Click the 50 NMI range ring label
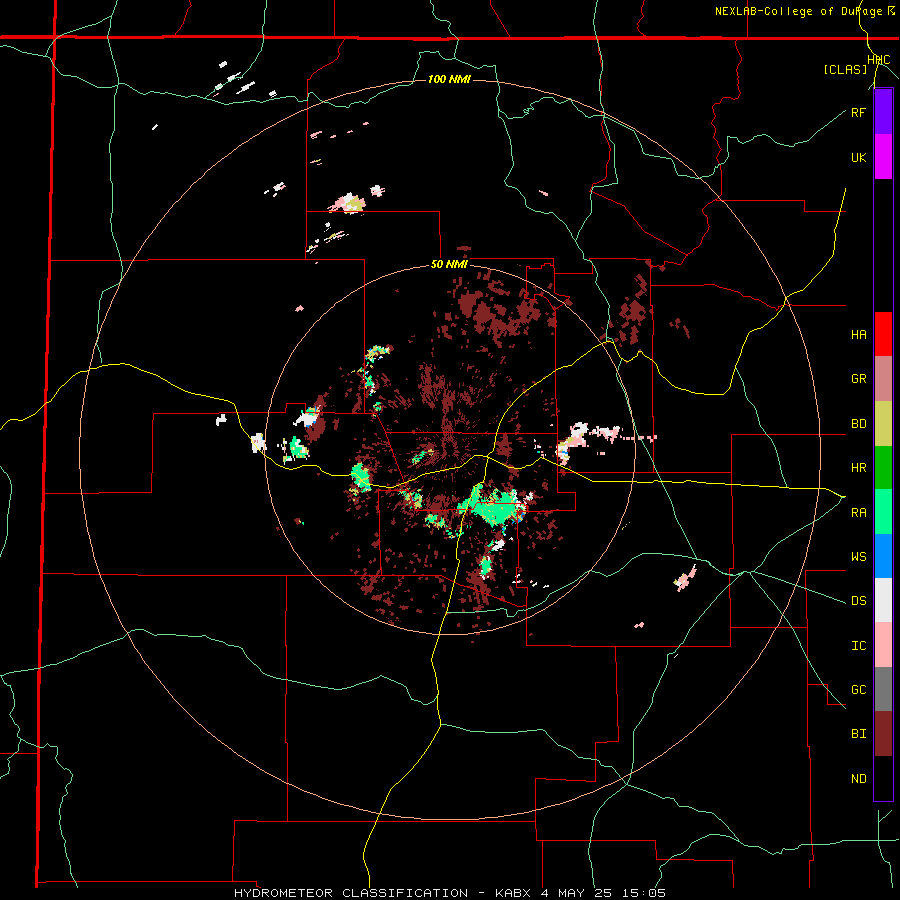Screen dimensions: 900x900 pyautogui.click(x=449, y=265)
